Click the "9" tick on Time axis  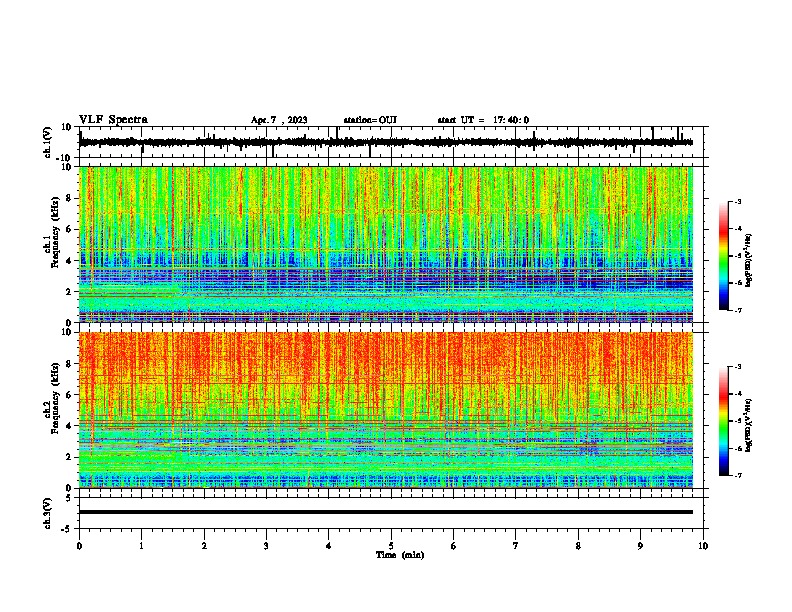pos(640,546)
